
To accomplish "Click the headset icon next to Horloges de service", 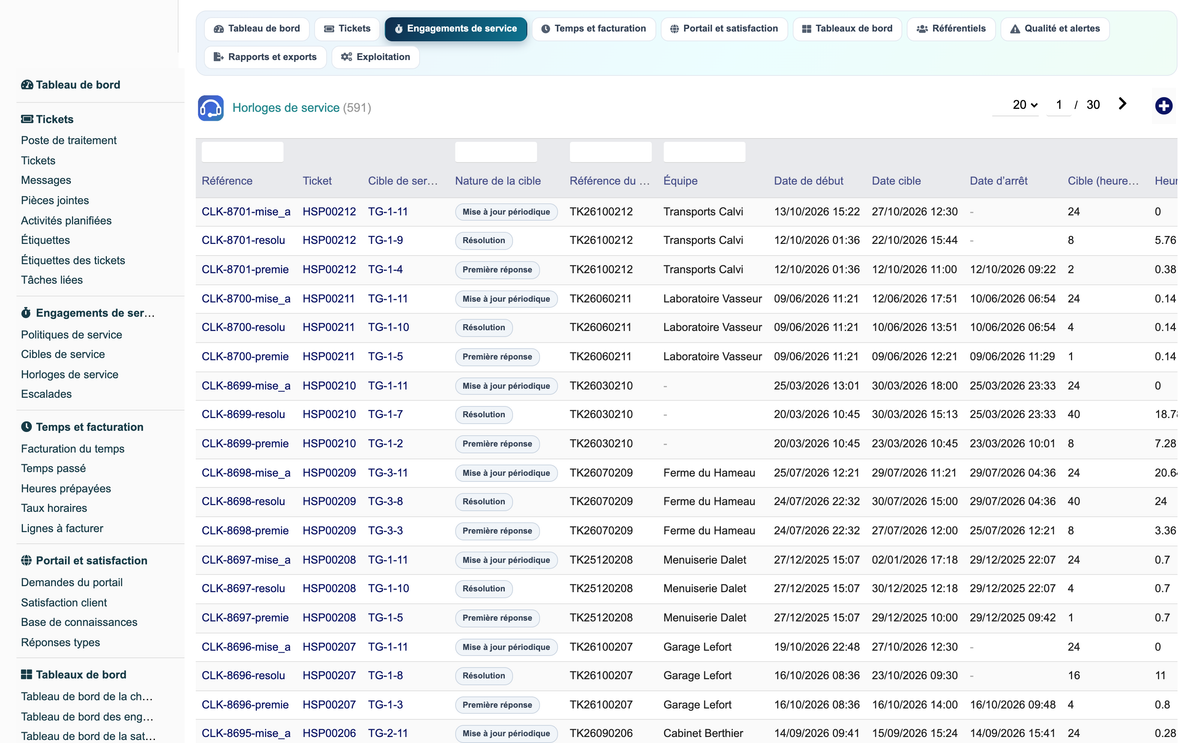I will pos(211,108).
